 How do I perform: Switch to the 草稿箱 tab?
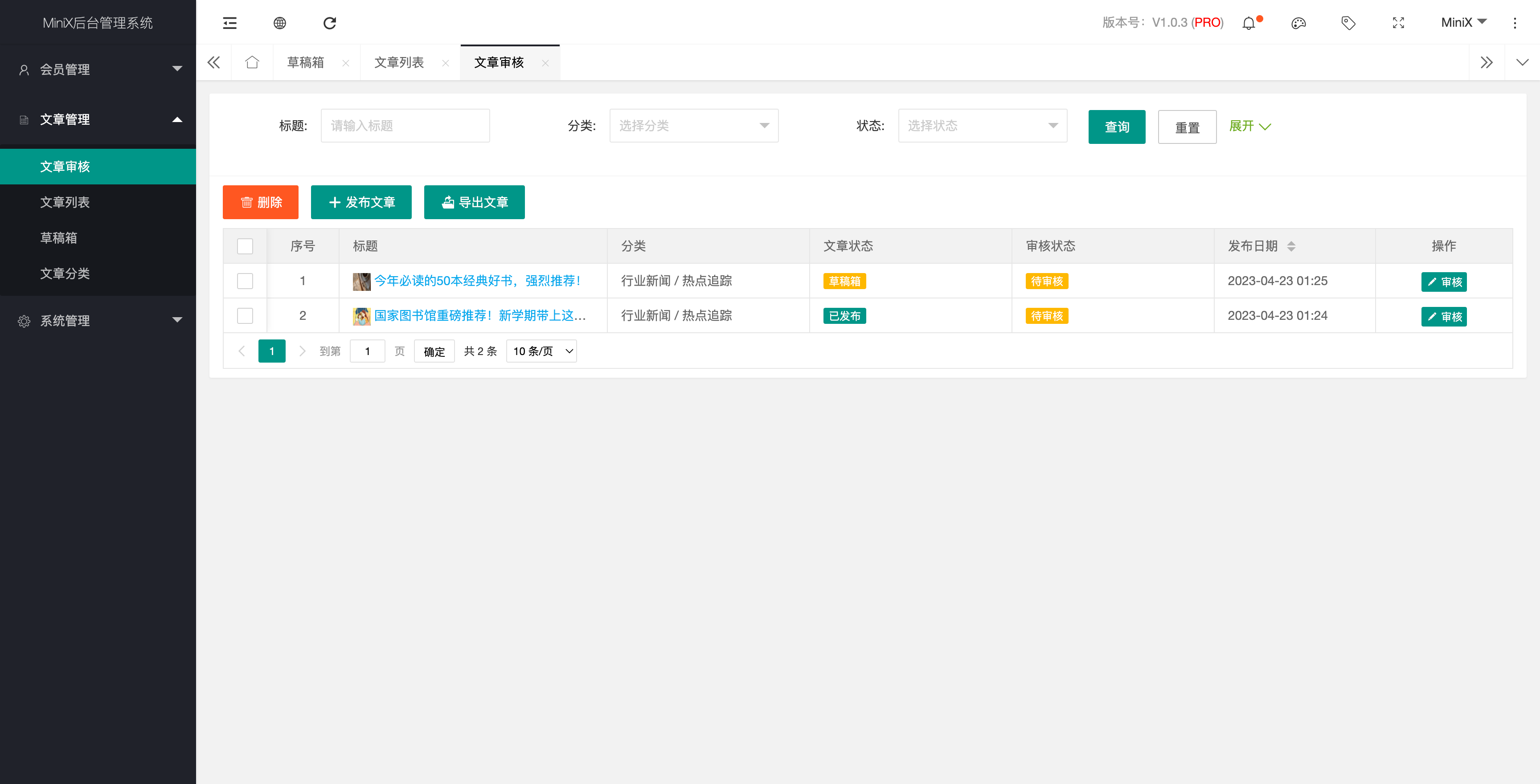coord(306,62)
